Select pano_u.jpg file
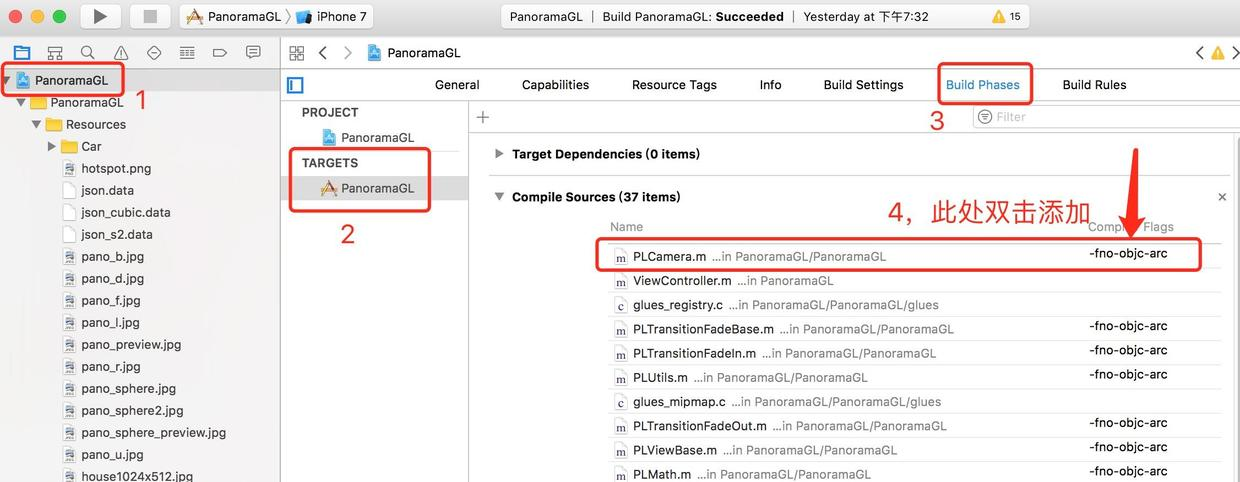 click(x=112, y=454)
